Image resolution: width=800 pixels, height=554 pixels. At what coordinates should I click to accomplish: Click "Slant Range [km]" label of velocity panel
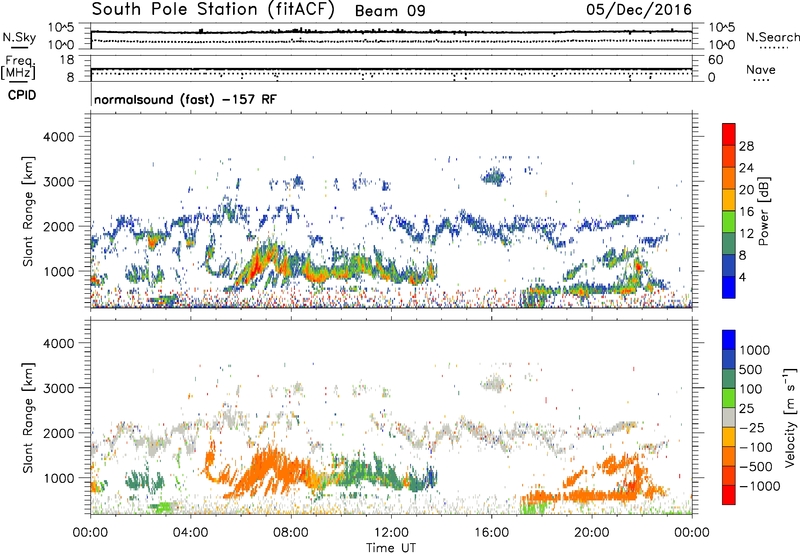pos(28,418)
